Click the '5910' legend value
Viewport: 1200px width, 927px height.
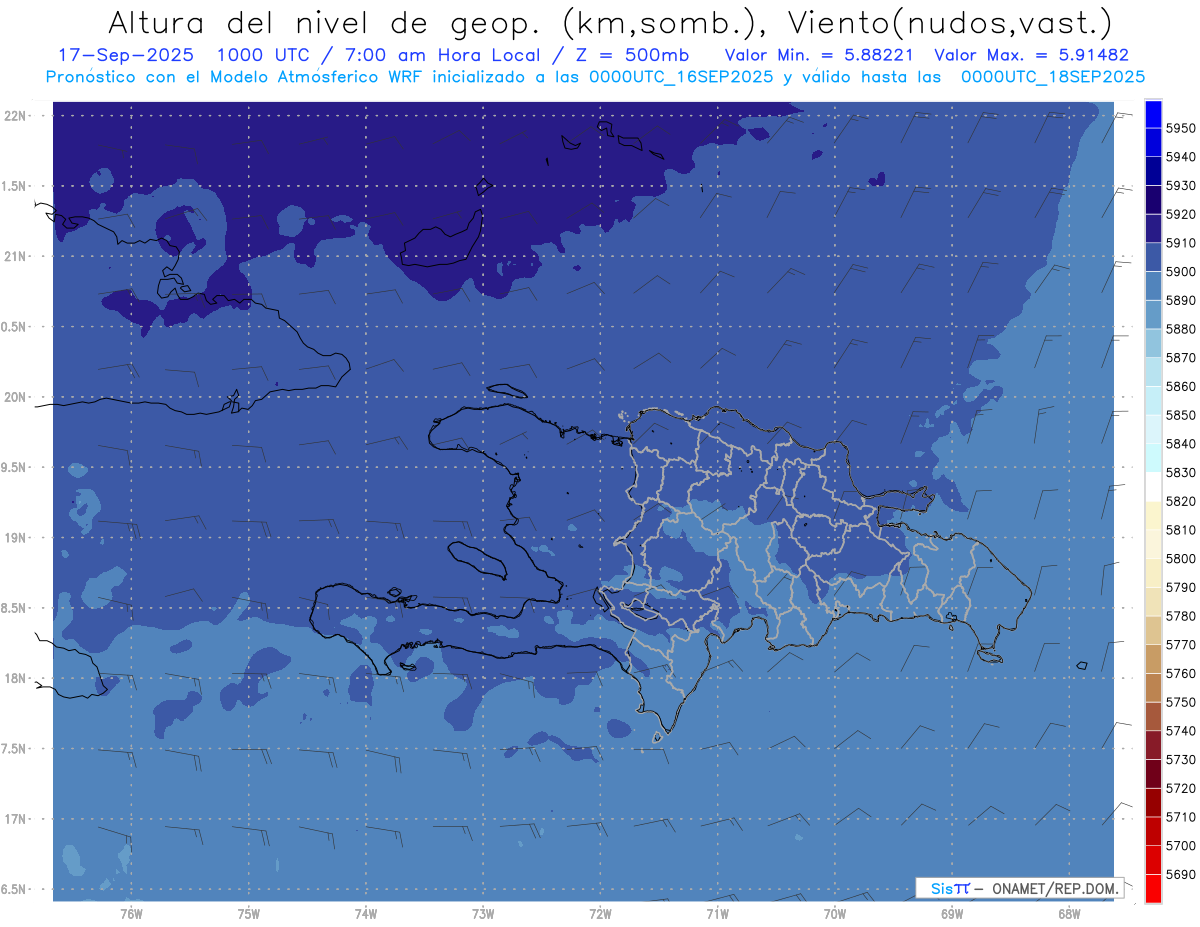click(1180, 243)
